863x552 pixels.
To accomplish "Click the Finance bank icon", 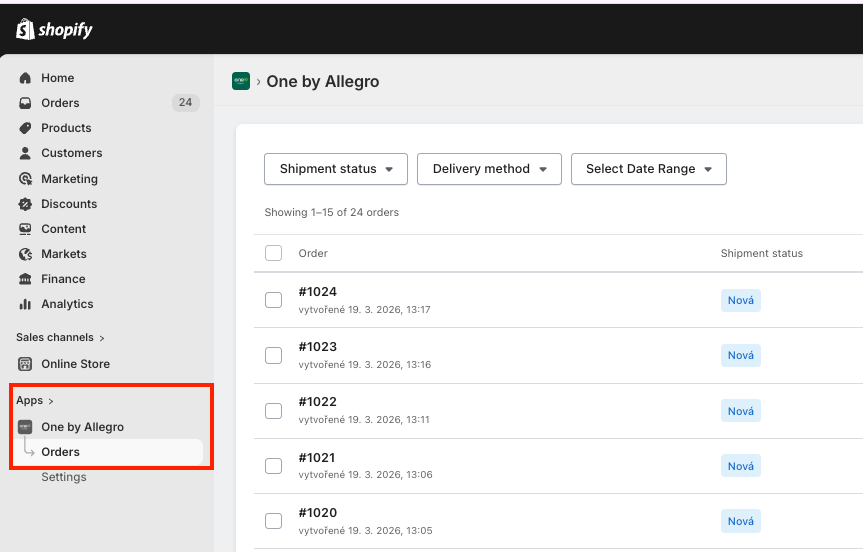I will pos(25,279).
